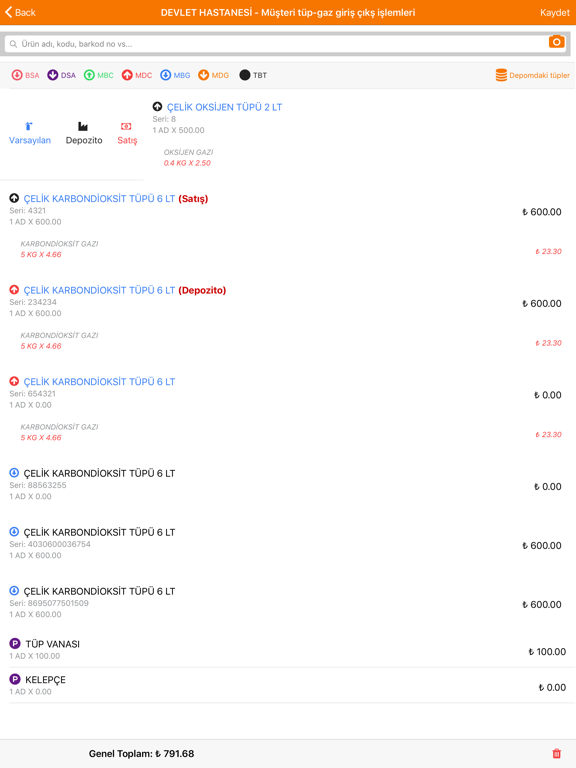Screen dimensions: 576x768
Task: Click blue down icon for Seri 8695077501509
Action: [x=14, y=591]
